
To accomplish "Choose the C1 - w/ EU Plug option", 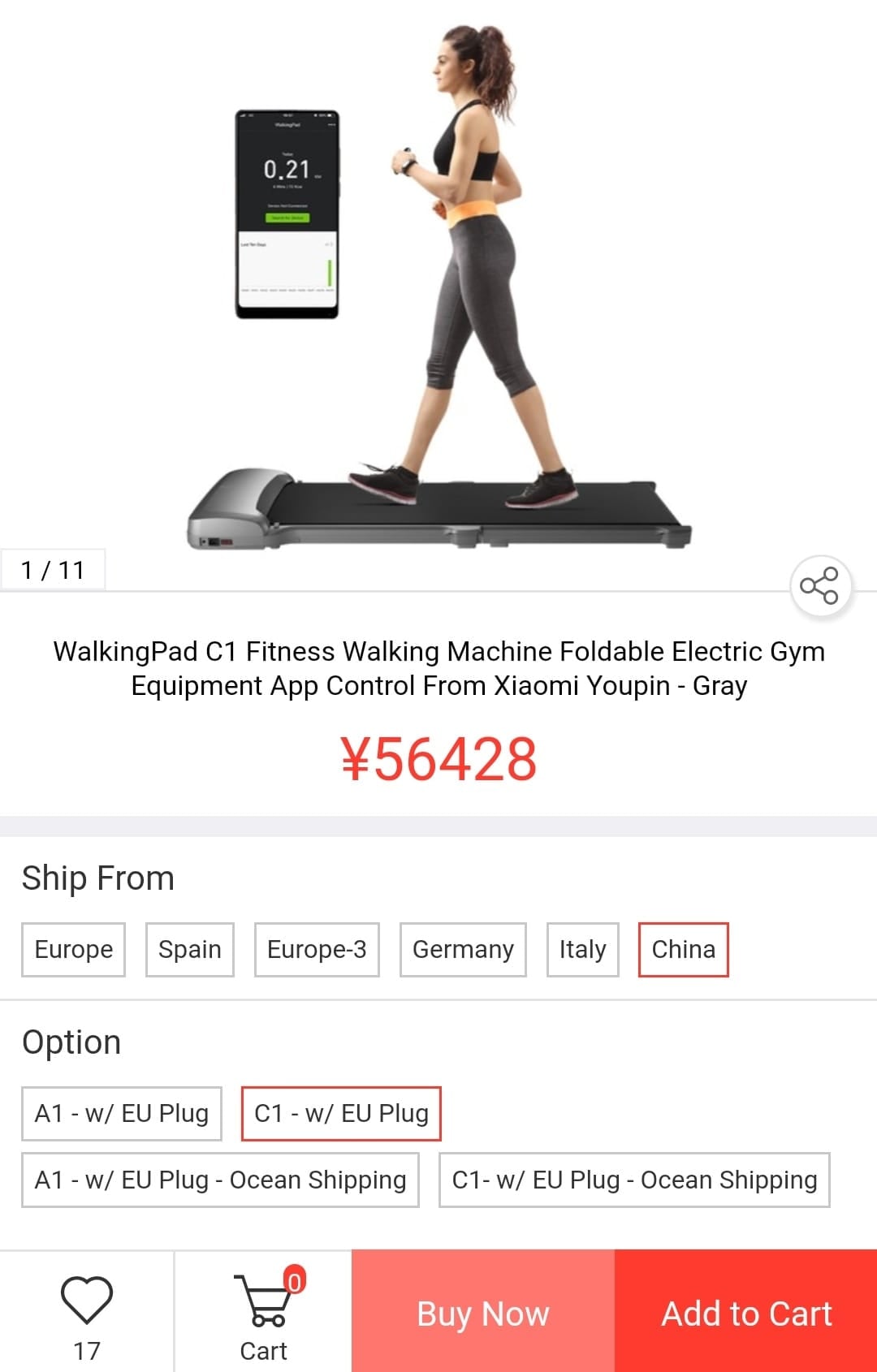I will pos(341,1113).
